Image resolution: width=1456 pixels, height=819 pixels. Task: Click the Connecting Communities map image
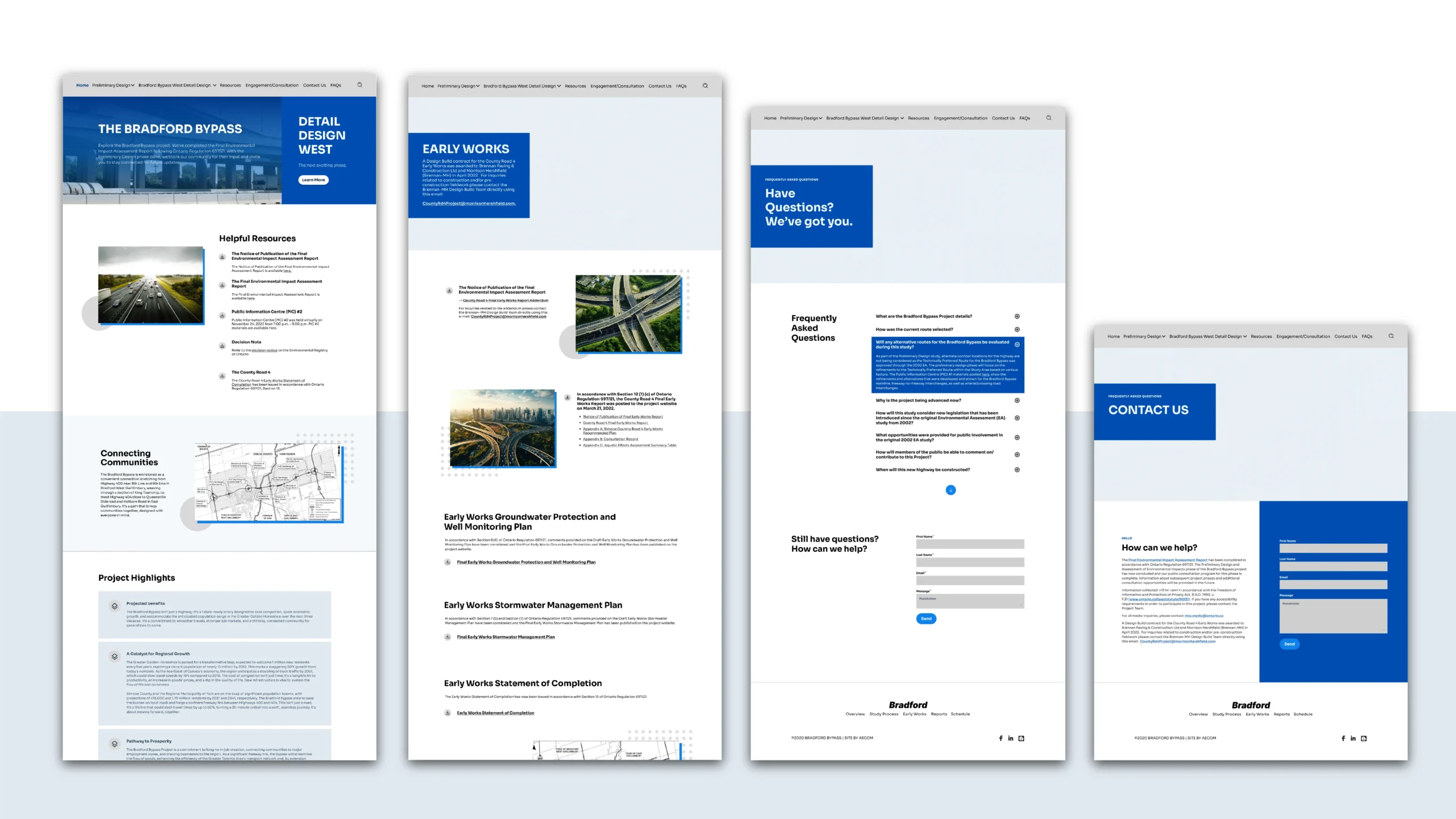tap(268, 482)
